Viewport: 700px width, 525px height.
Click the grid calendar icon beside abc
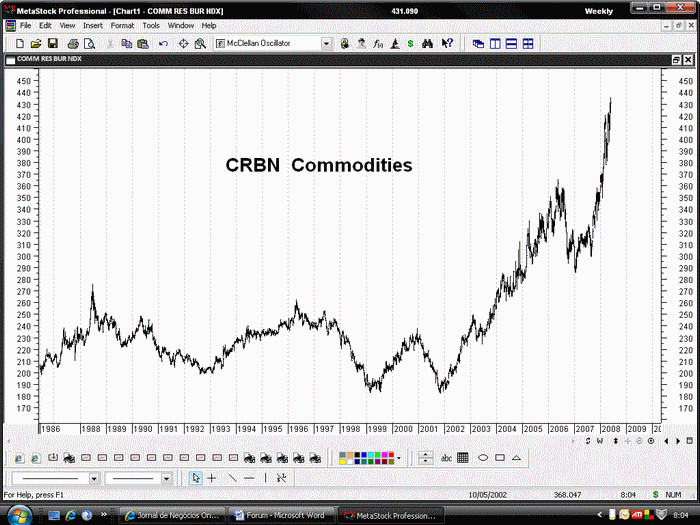tap(463, 458)
